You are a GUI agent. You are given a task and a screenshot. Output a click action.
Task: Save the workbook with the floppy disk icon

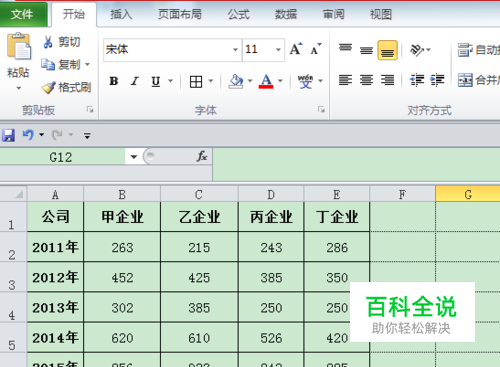pos(8,135)
